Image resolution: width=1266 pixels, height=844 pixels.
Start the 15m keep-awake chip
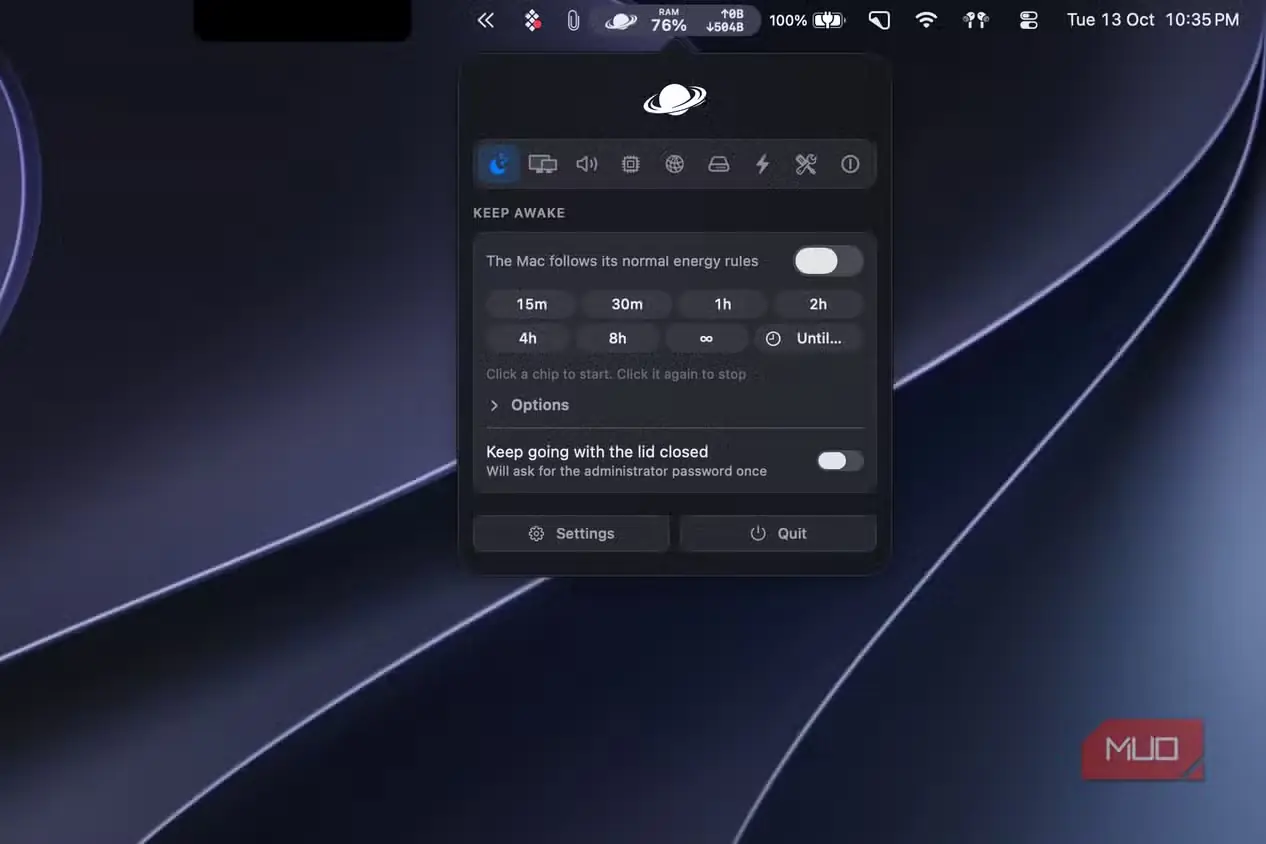(x=532, y=304)
